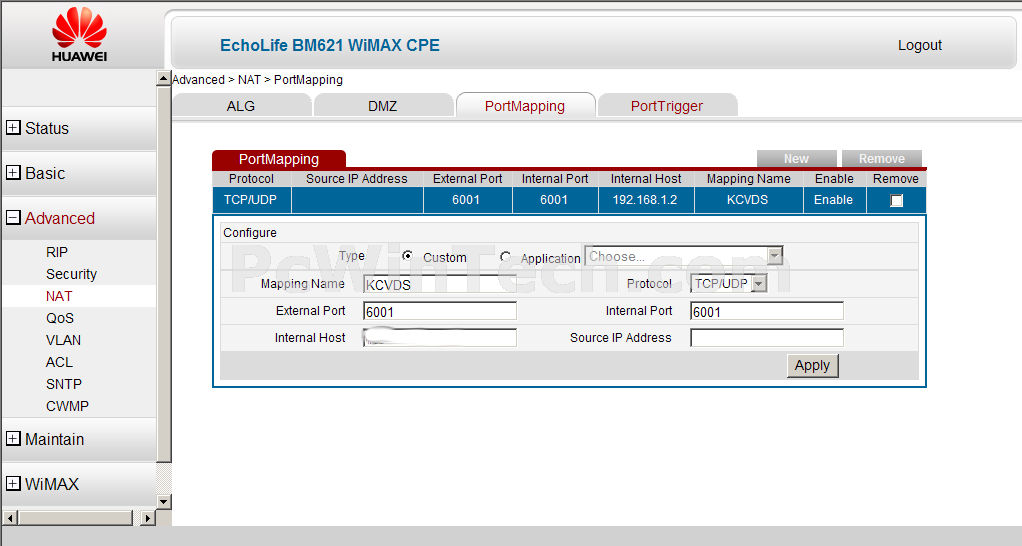Tick the Remove checkbox for KCVDS row

[896, 201]
